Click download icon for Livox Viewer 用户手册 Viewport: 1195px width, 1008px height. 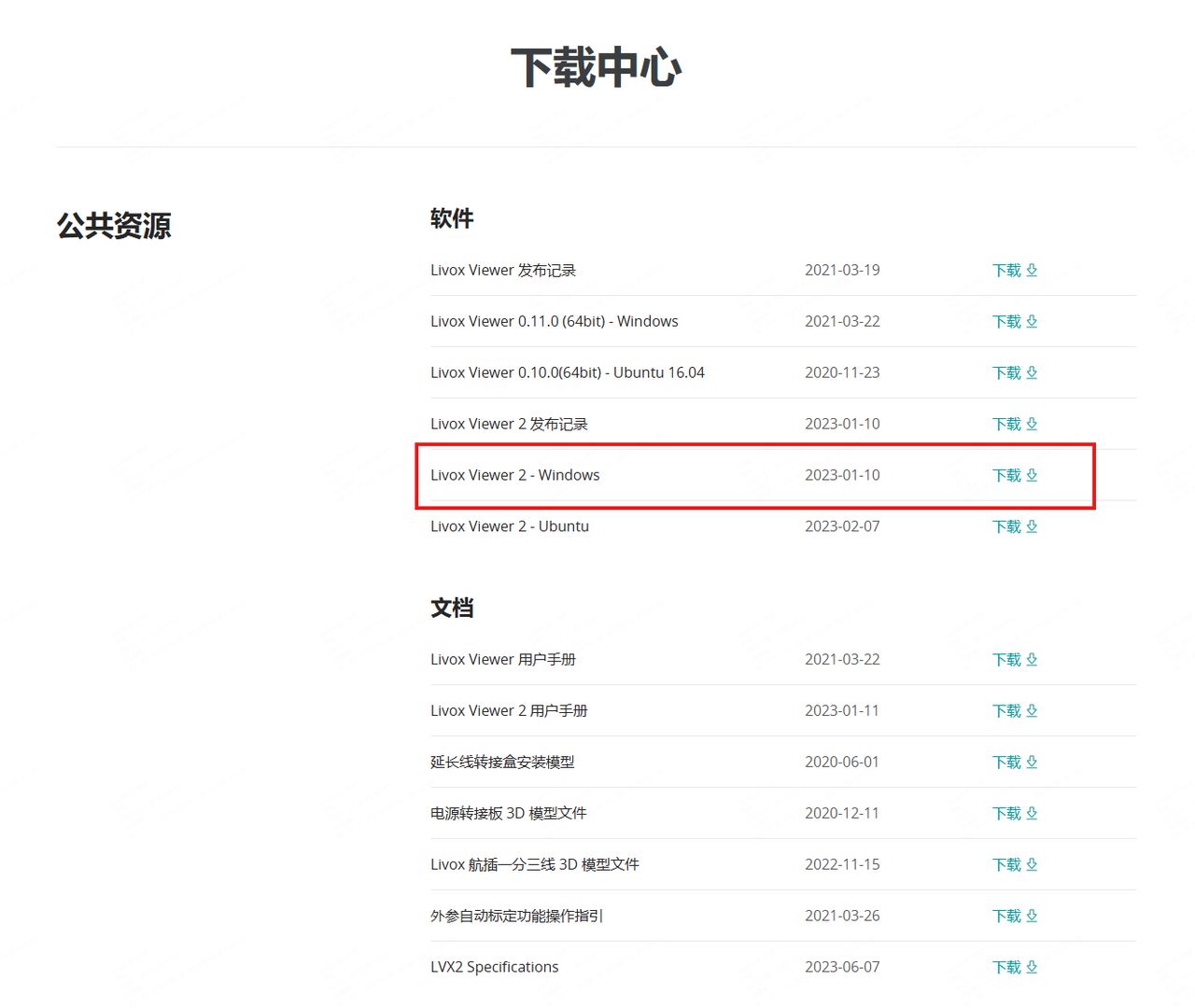tap(1032, 659)
